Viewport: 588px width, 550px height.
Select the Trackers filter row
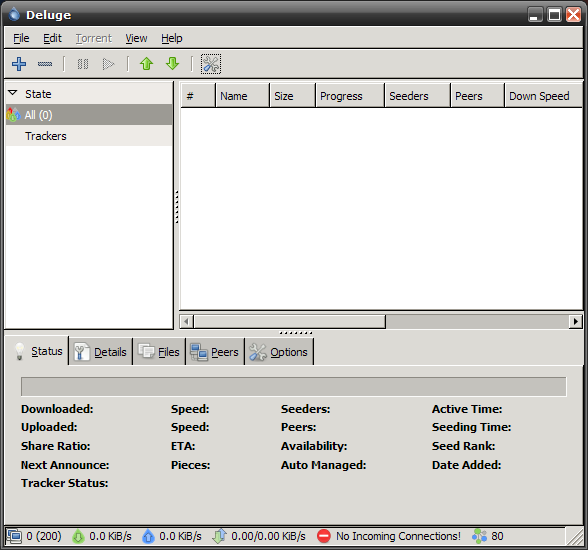89,136
